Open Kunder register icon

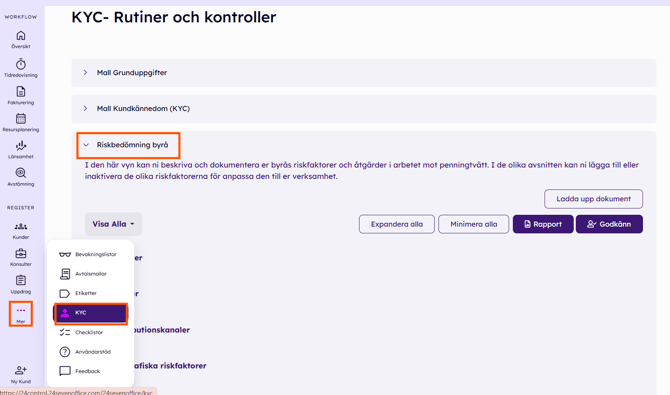click(21, 227)
